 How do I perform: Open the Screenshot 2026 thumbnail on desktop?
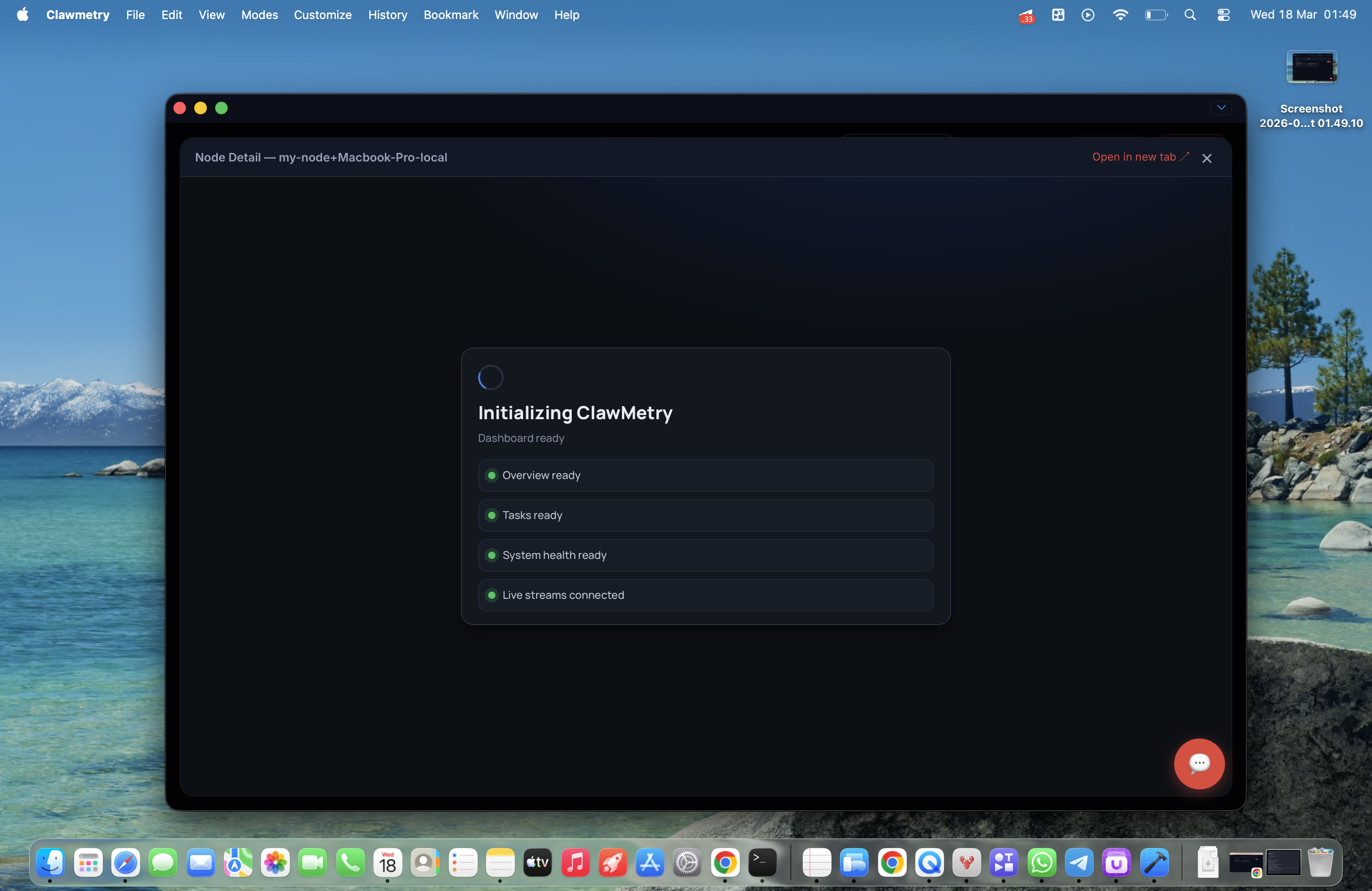(x=1311, y=66)
